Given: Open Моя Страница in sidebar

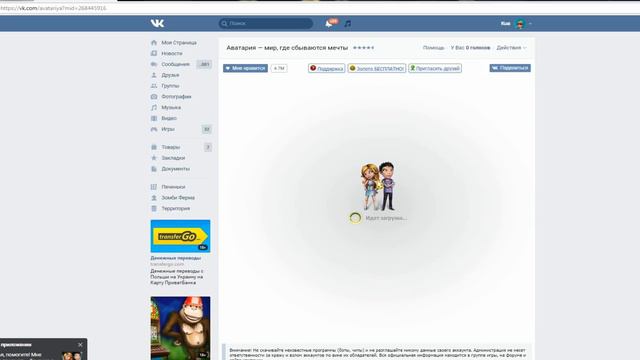Looking at the screenshot, I should (179, 42).
